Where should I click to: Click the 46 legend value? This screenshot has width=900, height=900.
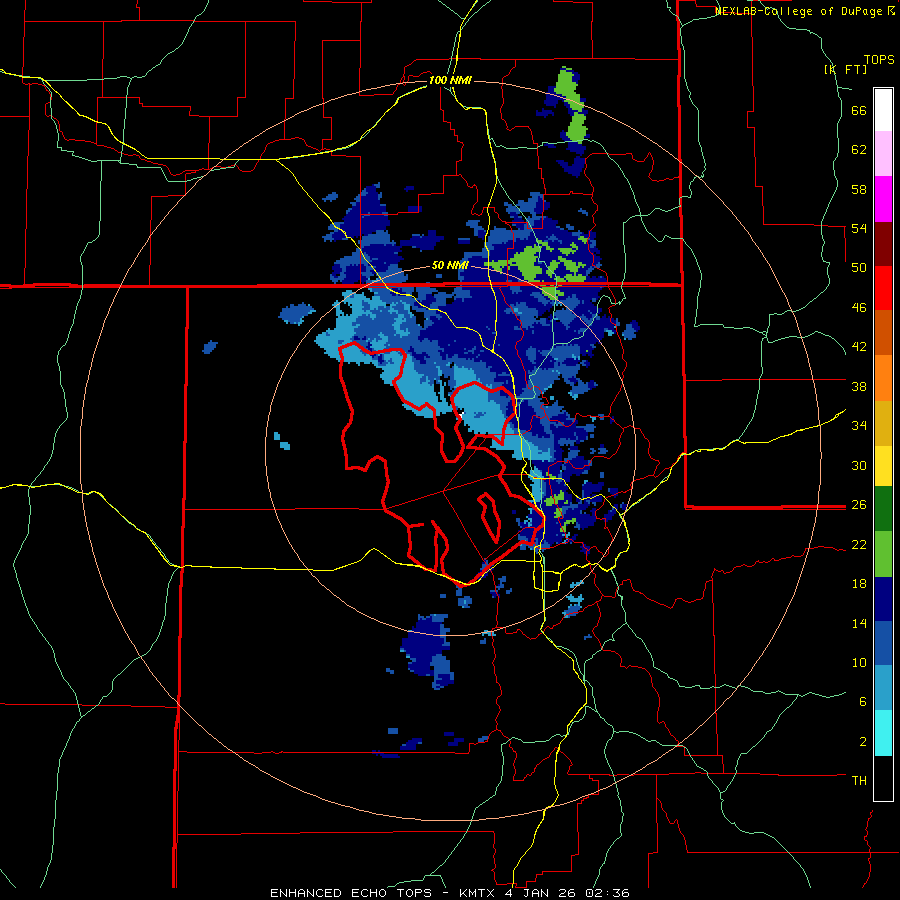click(x=859, y=308)
